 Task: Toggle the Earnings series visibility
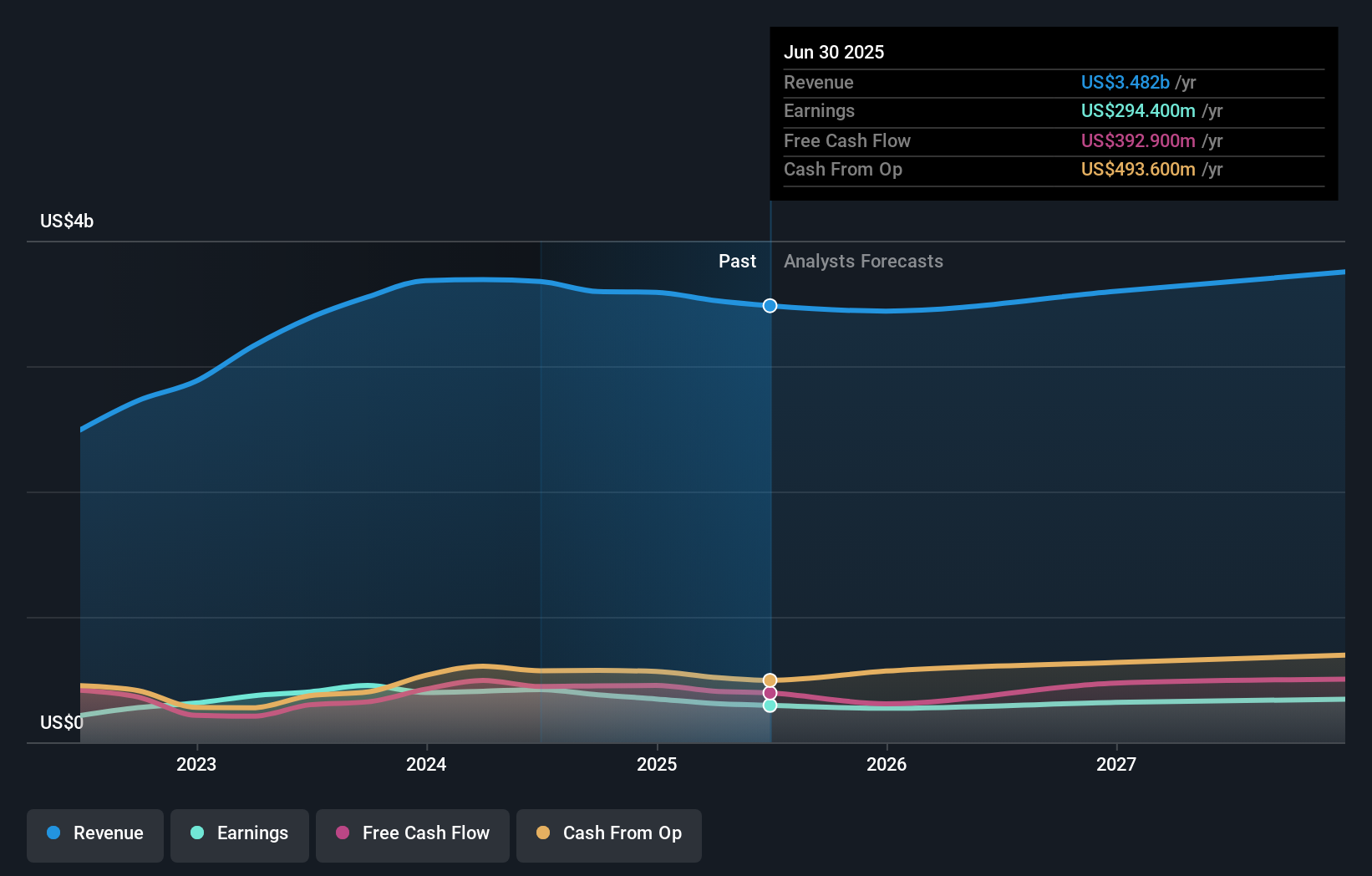239,833
